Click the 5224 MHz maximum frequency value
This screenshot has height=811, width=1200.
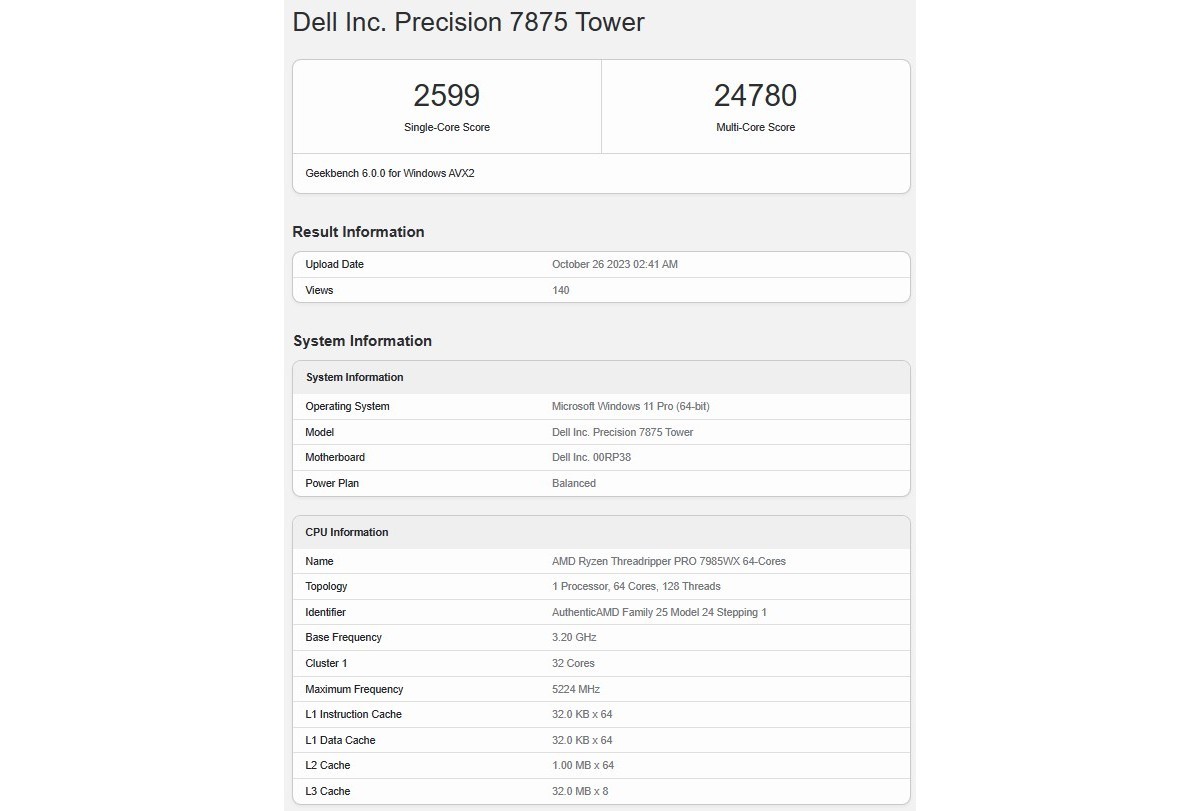[x=575, y=689]
